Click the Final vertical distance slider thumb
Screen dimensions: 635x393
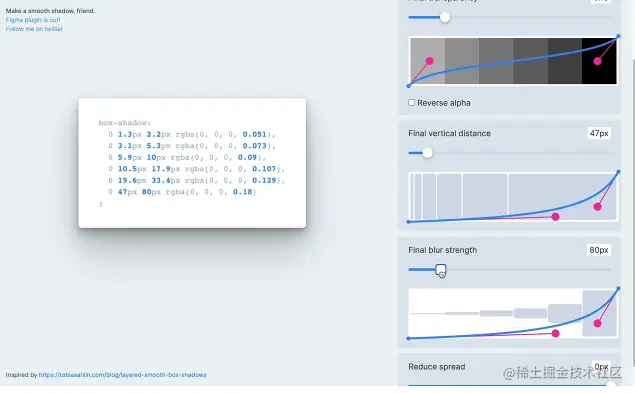click(427, 153)
